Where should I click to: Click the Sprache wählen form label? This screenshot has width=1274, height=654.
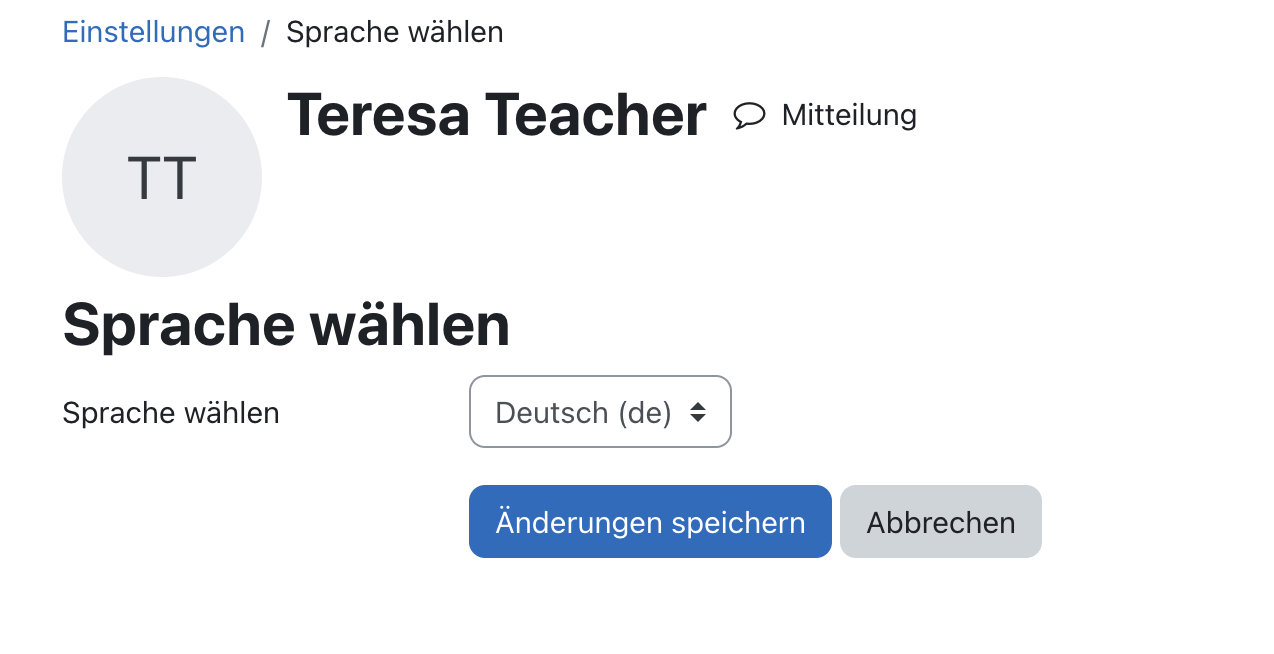[171, 413]
